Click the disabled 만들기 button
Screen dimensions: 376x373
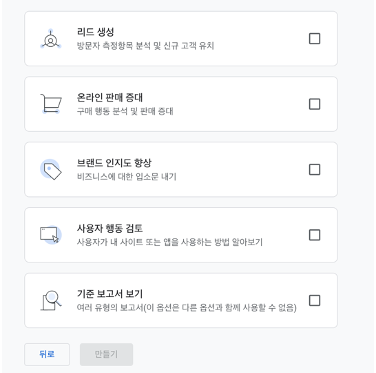tap(106, 354)
